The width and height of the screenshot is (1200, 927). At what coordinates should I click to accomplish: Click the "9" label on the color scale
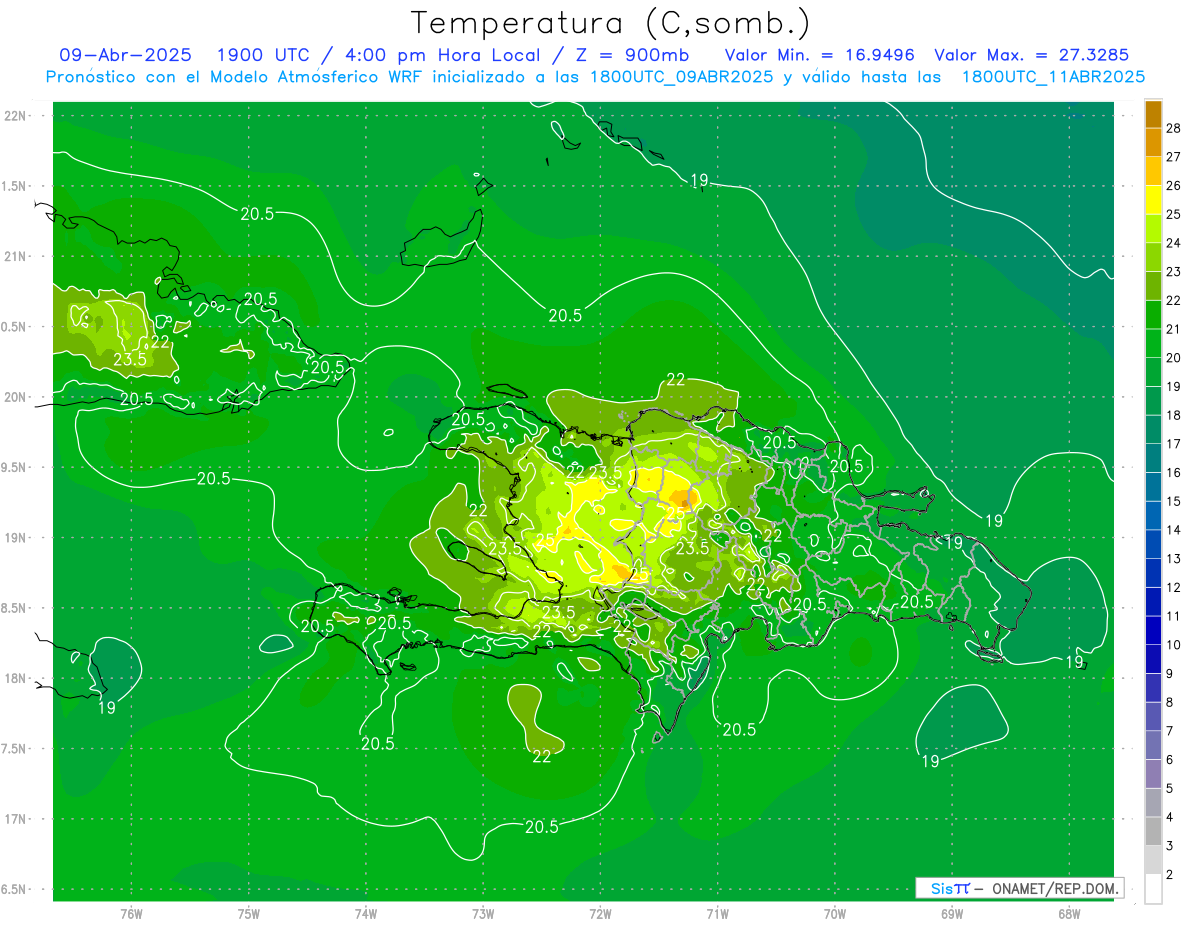[x=1171, y=674]
